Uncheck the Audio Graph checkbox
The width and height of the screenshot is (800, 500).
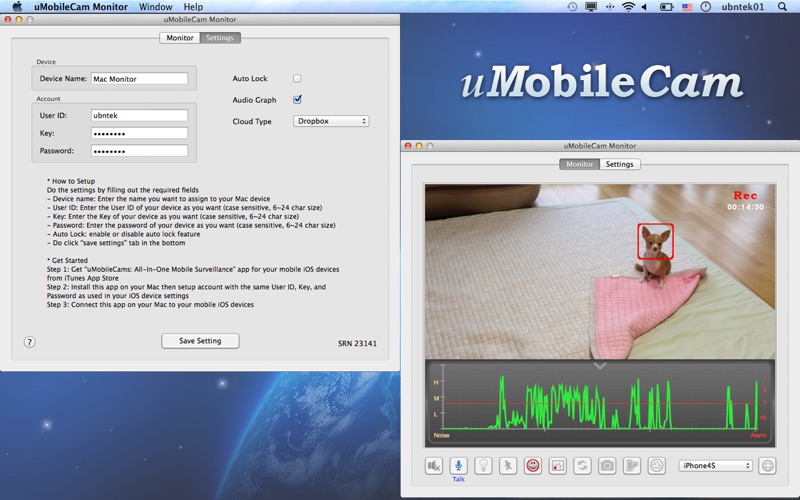[x=297, y=99]
